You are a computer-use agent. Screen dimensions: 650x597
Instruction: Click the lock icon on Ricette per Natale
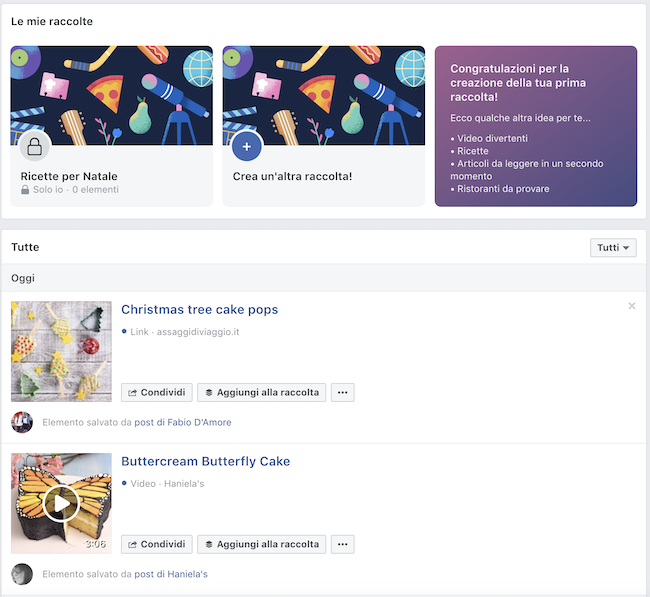[x=34, y=147]
